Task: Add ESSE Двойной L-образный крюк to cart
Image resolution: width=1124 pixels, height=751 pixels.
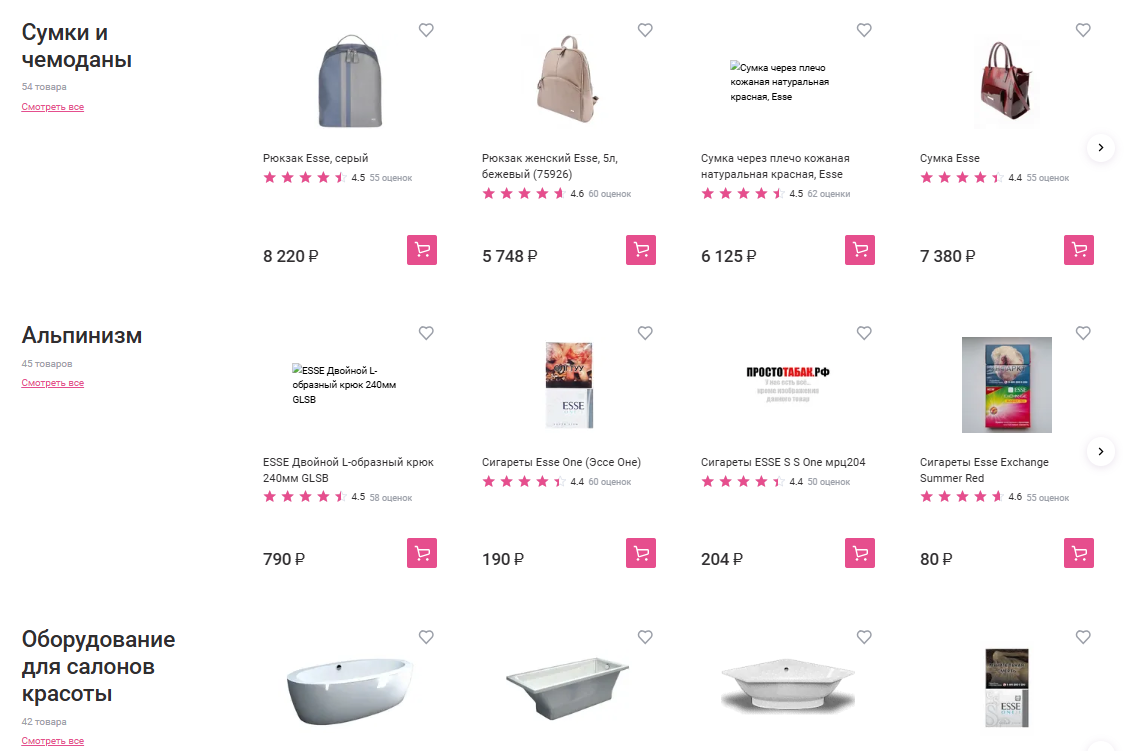Action: [422, 553]
